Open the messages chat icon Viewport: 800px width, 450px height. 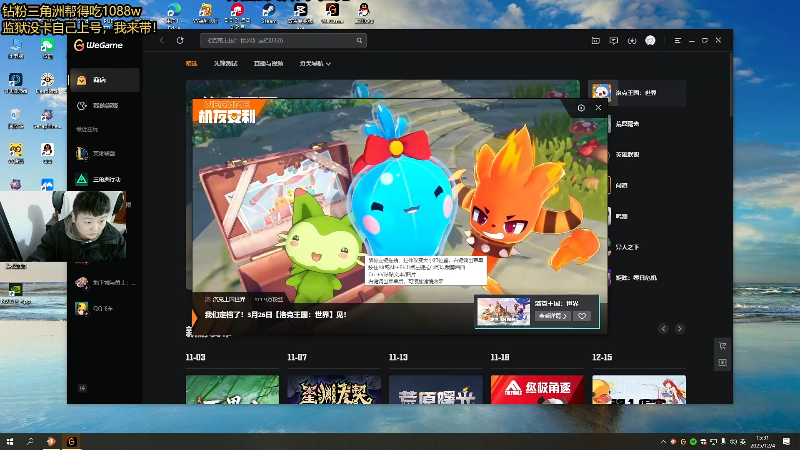click(614, 40)
